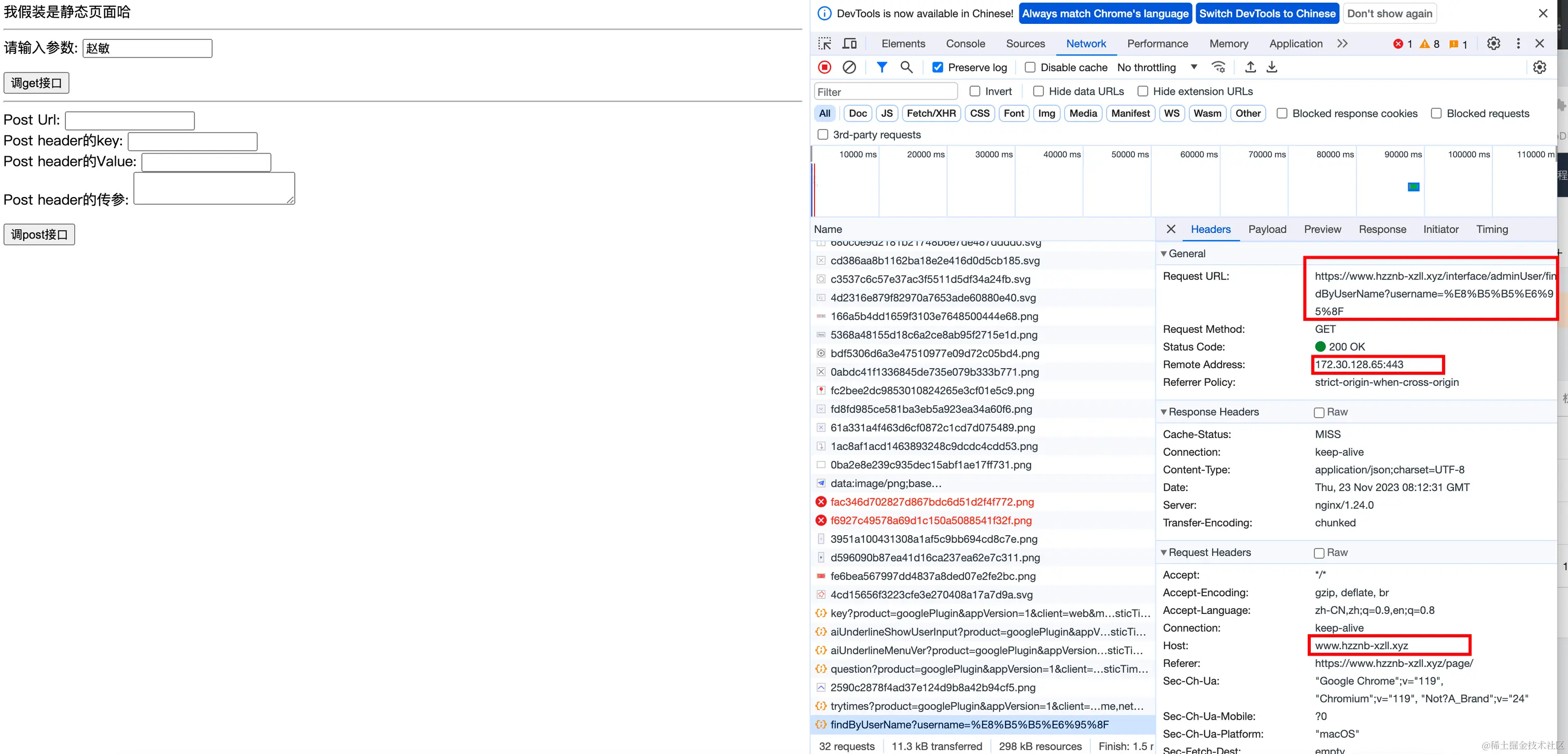Open DevTools settings gear
The image size is (1568, 754).
click(1493, 44)
